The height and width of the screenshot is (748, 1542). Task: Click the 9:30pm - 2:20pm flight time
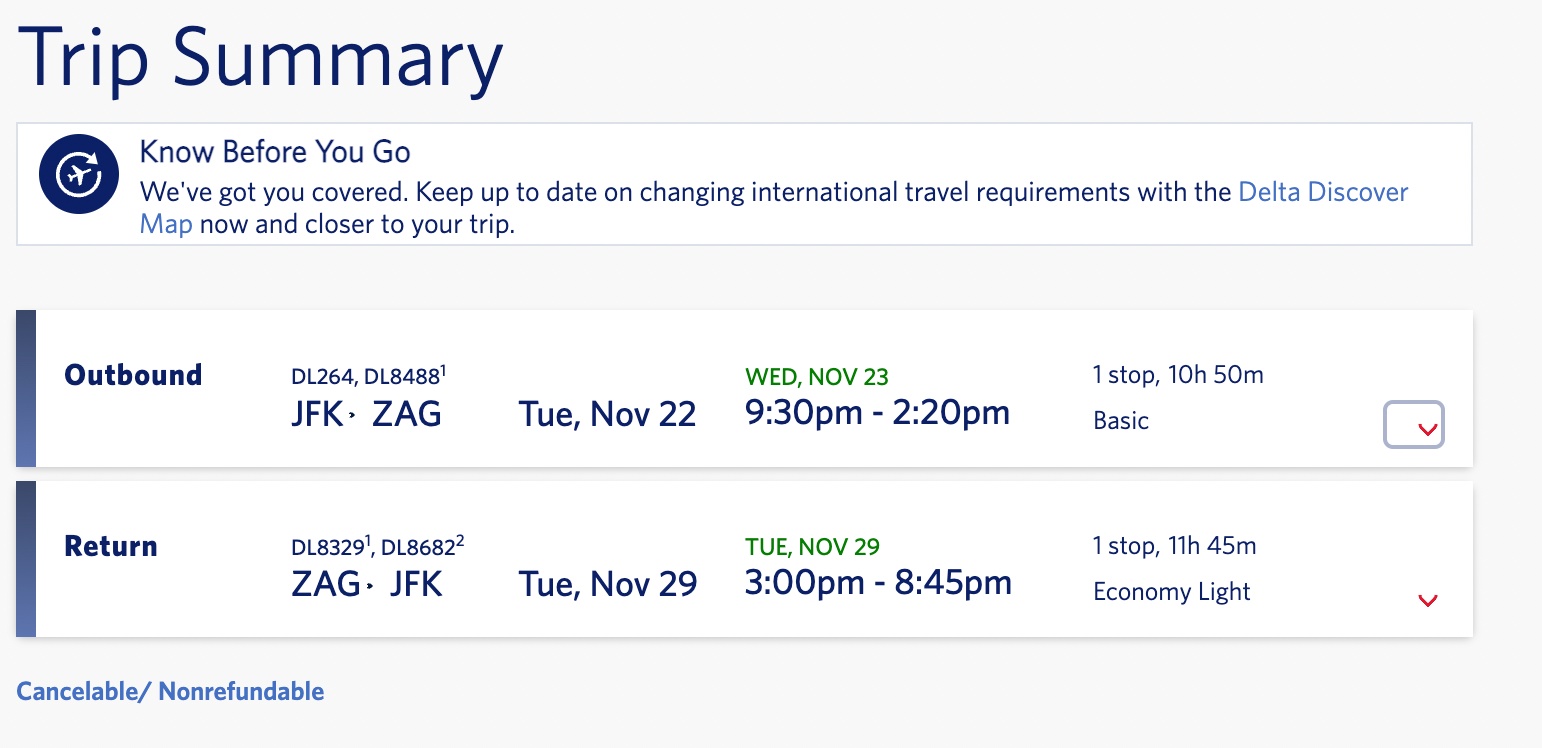pos(877,412)
